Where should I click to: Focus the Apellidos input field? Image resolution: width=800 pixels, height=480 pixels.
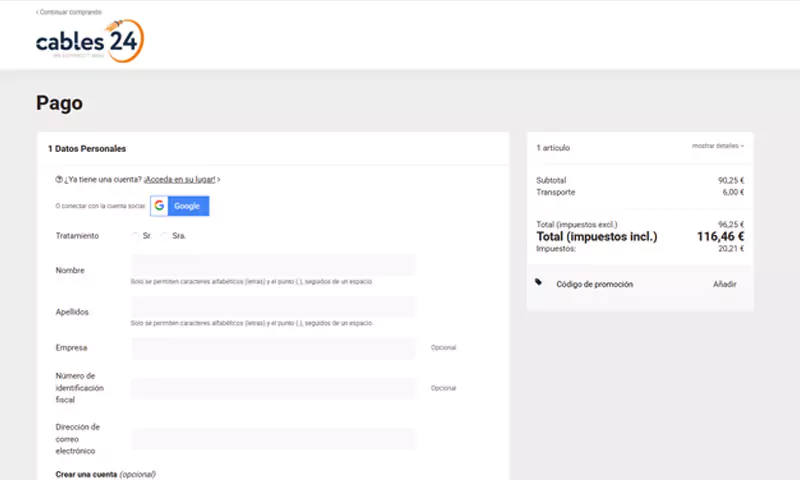tap(273, 307)
